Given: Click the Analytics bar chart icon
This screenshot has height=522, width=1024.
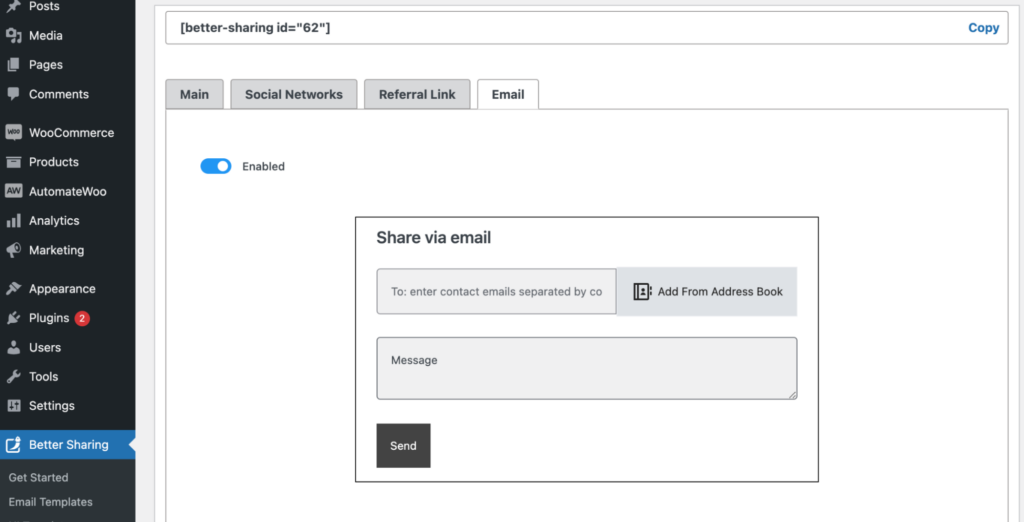Looking at the screenshot, I should [x=14, y=221].
